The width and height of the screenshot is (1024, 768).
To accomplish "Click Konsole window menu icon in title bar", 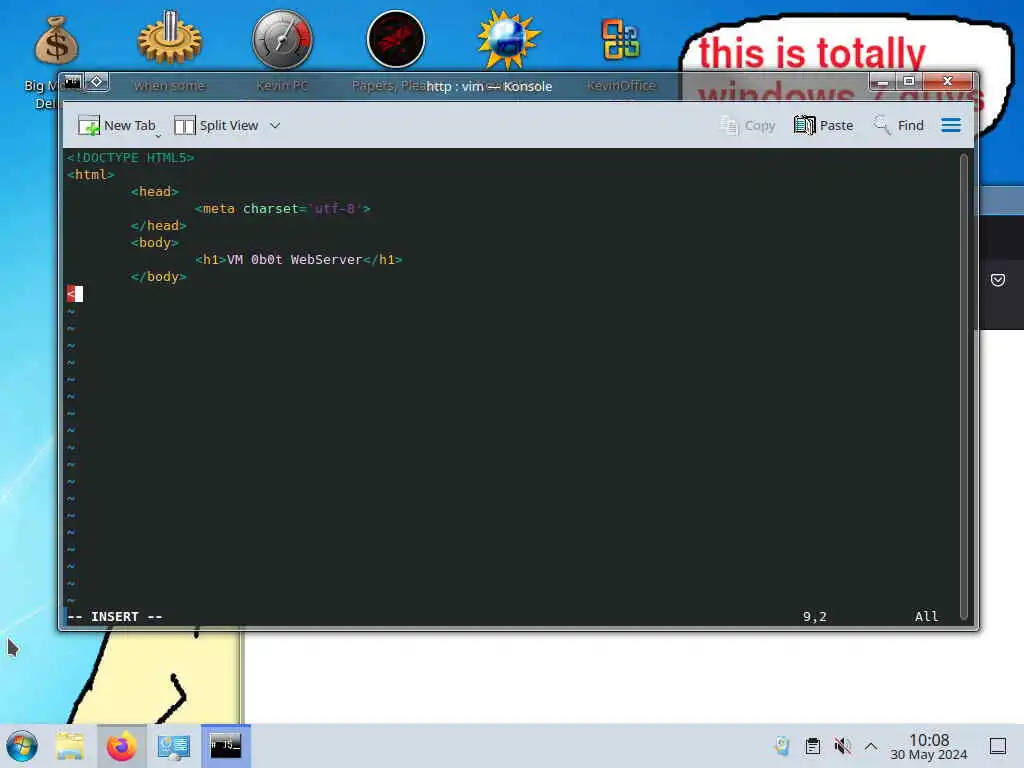I will click(x=72, y=82).
